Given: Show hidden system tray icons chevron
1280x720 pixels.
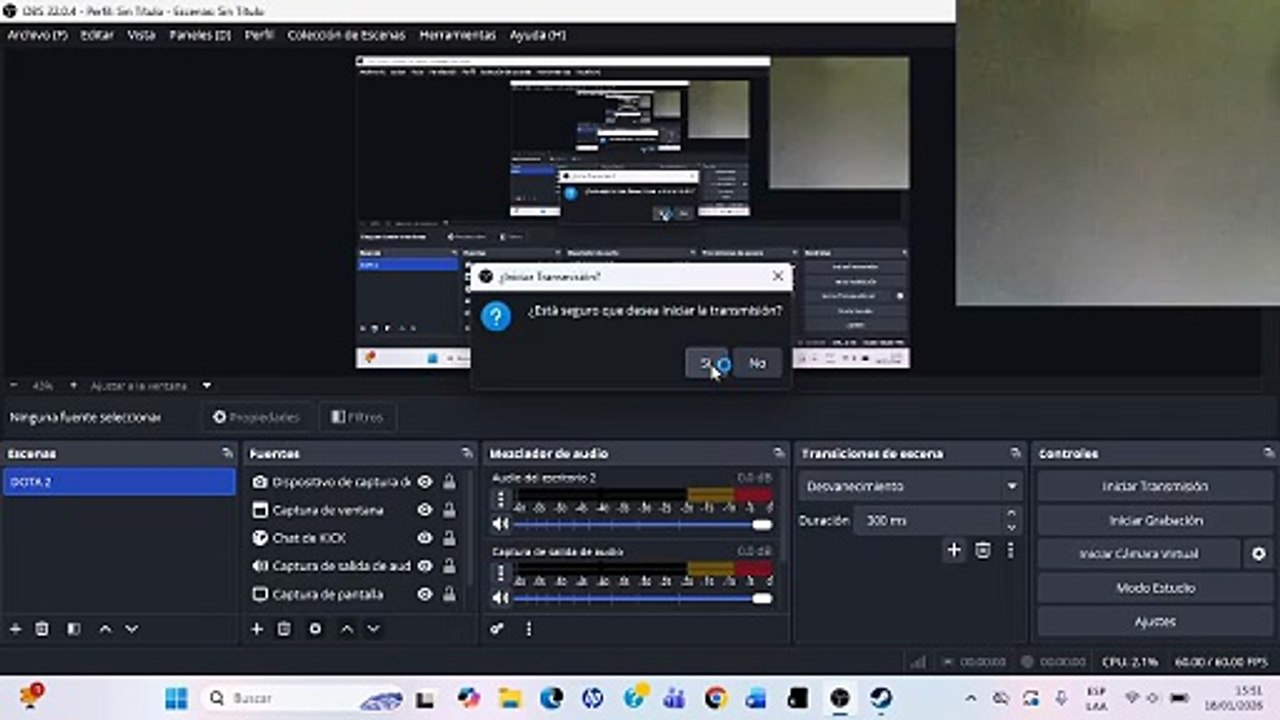Looking at the screenshot, I should point(970,698).
